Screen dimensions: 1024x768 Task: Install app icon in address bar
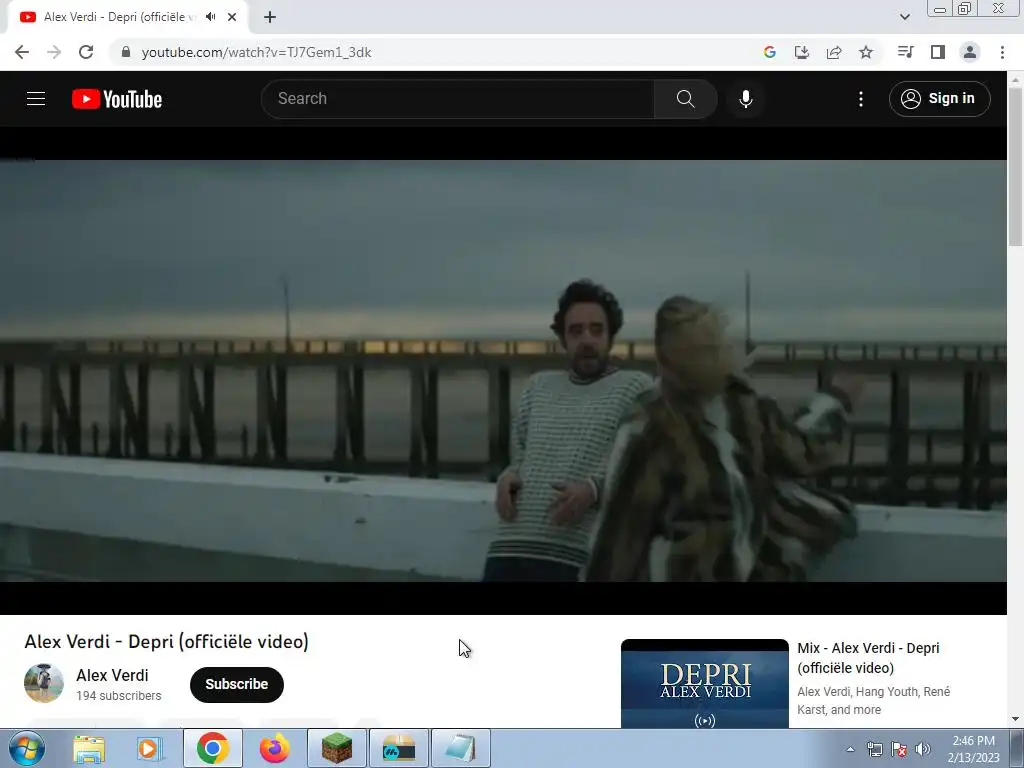801,52
